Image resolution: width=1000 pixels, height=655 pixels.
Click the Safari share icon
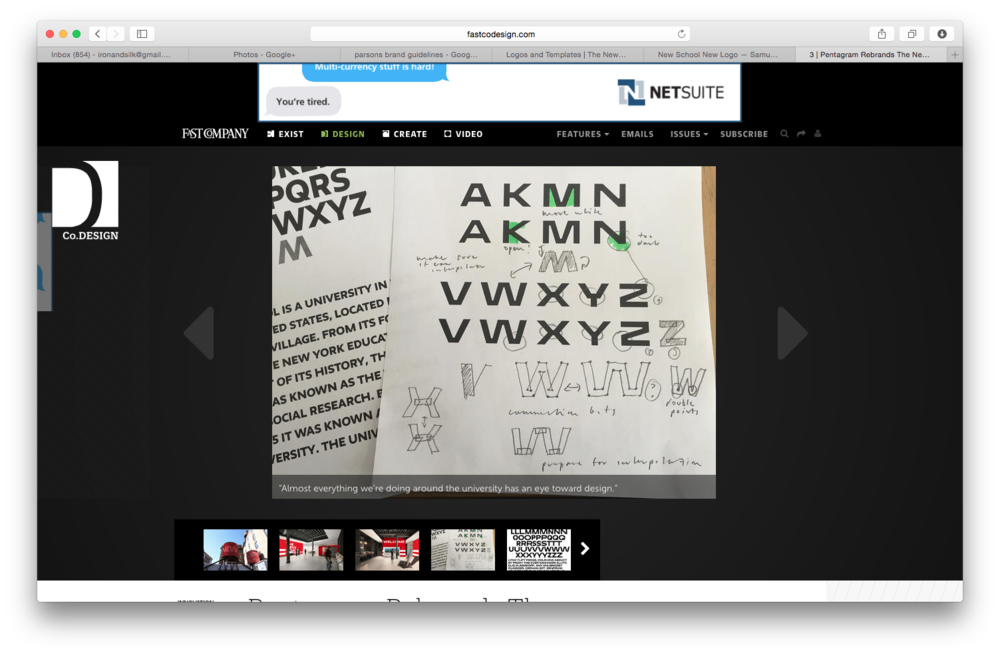pos(882,34)
